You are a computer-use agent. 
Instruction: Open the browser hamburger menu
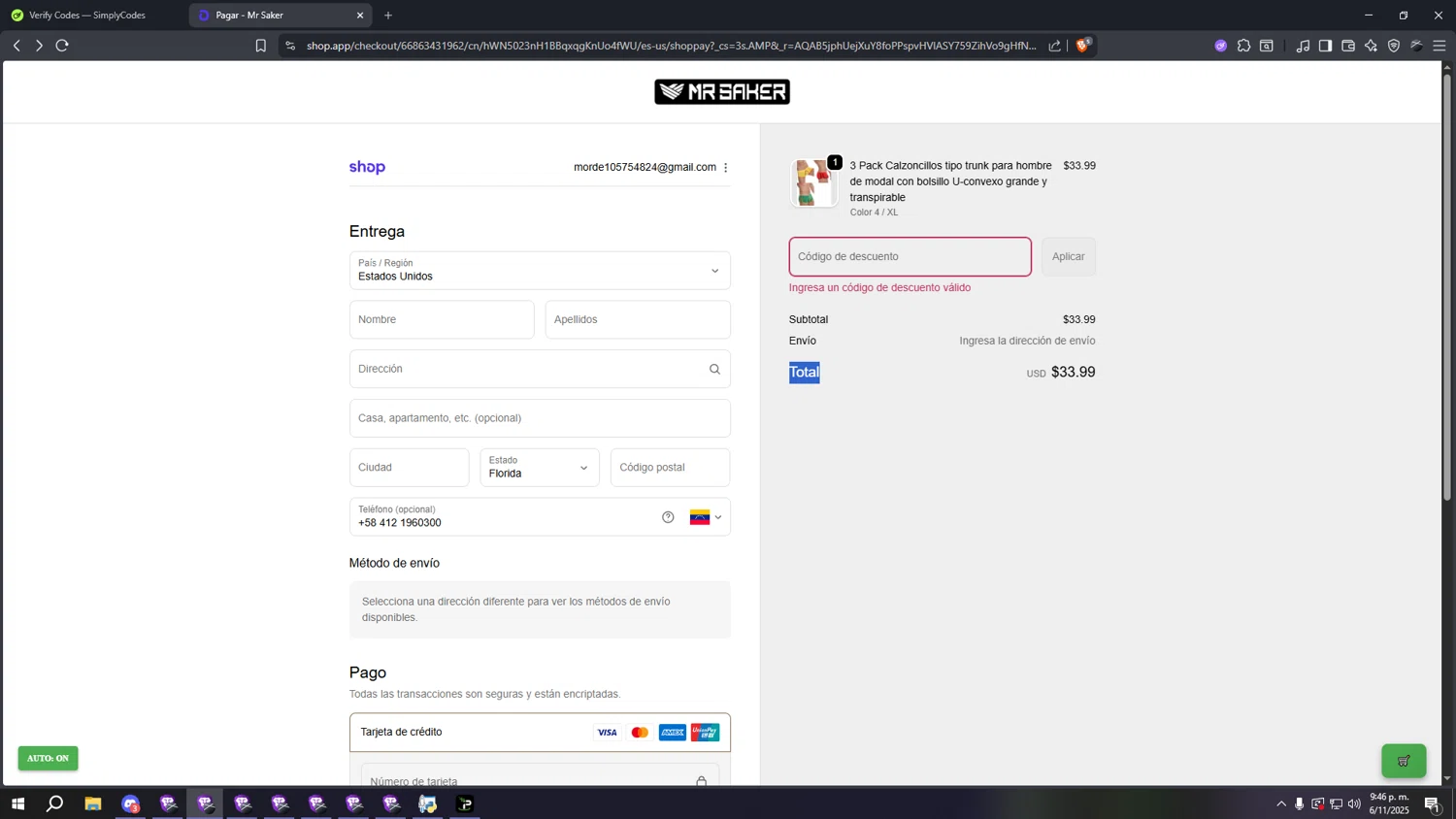(x=1439, y=46)
